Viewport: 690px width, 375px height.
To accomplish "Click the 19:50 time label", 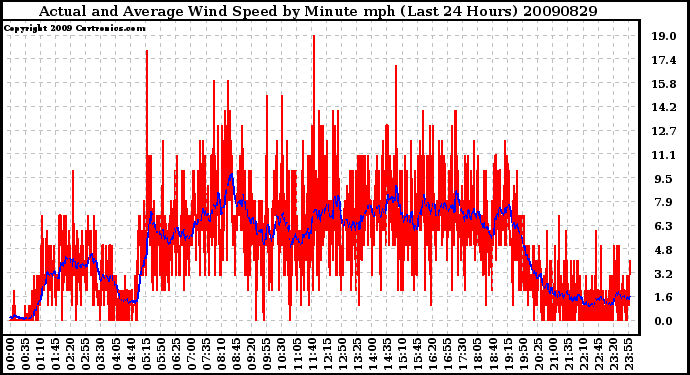I will (523, 355).
